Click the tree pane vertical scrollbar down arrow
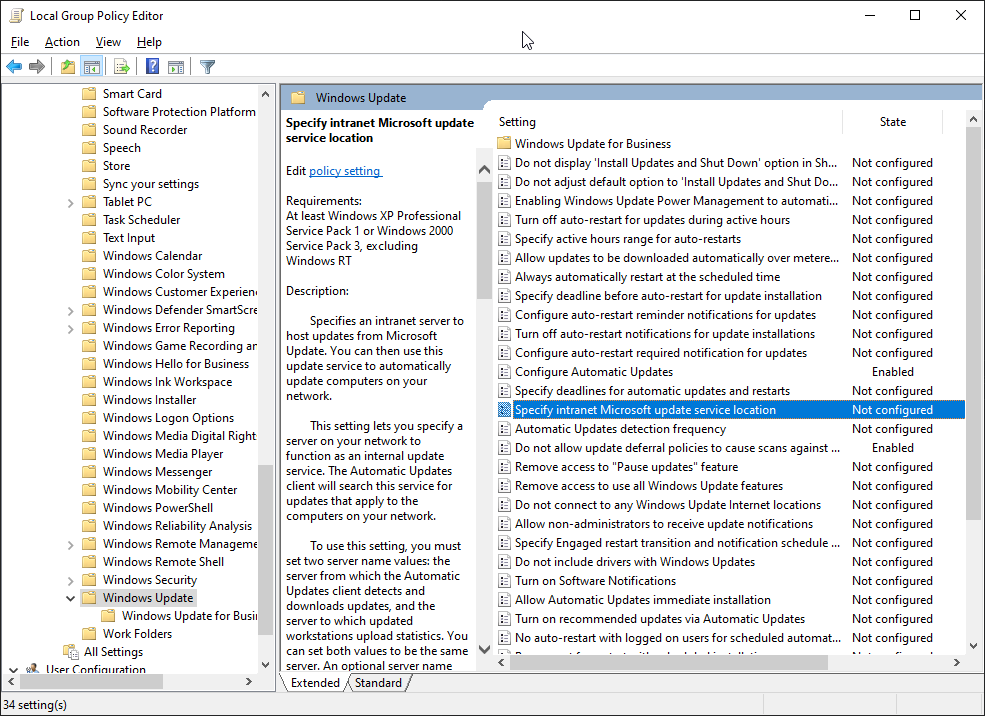The width and height of the screenshot is (985, 716). (265, 664)
